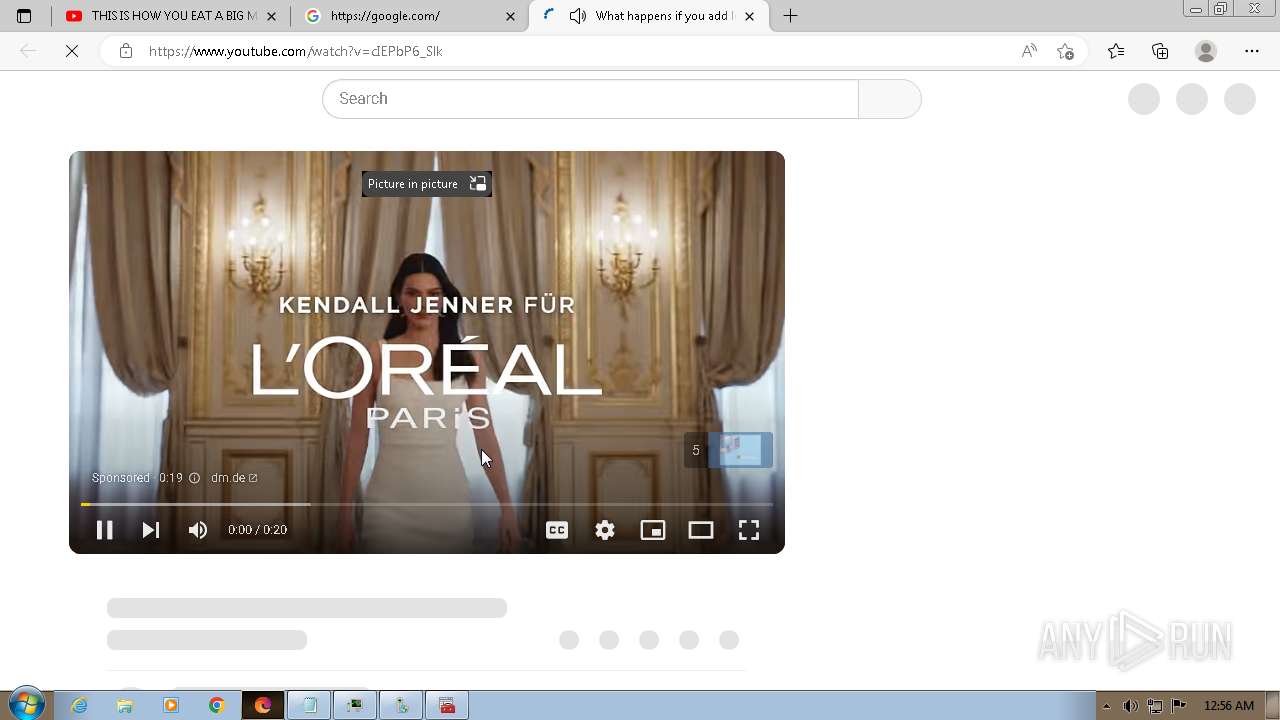Click the YouTube search submit button
Image resolution: width=1280 pixels, height=720 pixels.
pyautogui.click(x=889, y=99)
